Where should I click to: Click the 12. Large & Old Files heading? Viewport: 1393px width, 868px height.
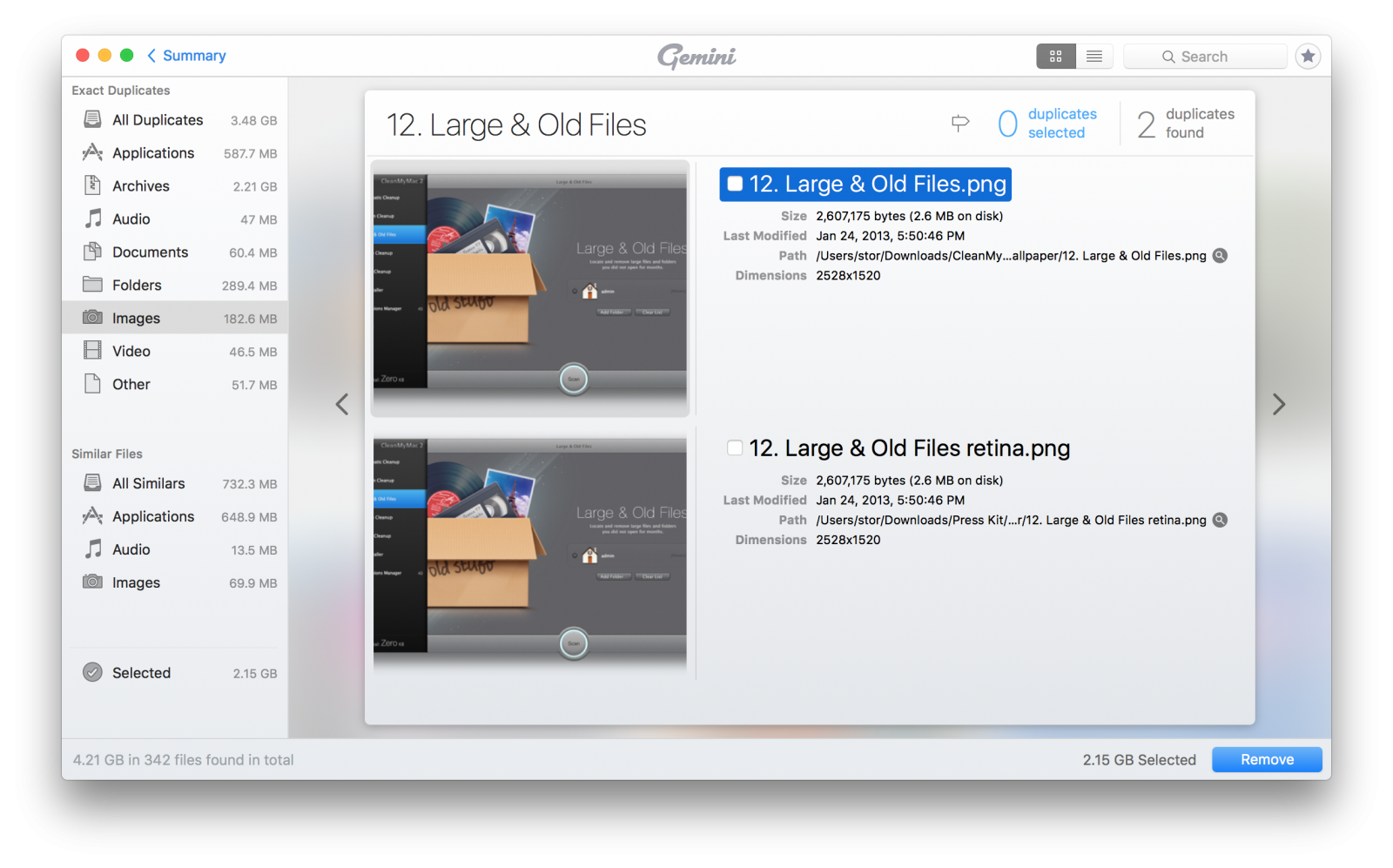click(x=516, y=125)
